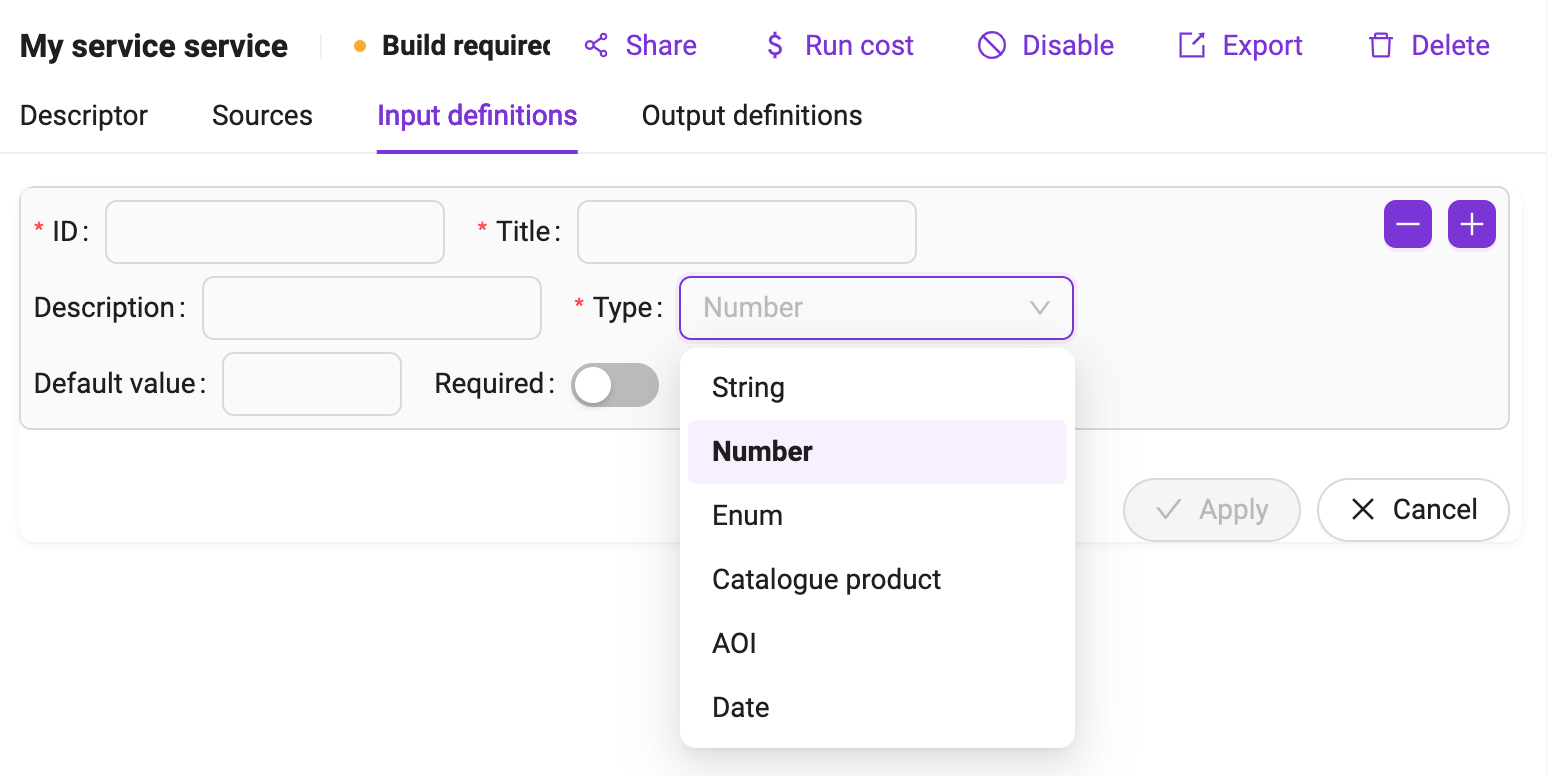The height and width of the screenshot is (776, 1548).
Task: Collapse the Type dropdown chevron
Action: pyautogui.click(x=1040, y=308)
